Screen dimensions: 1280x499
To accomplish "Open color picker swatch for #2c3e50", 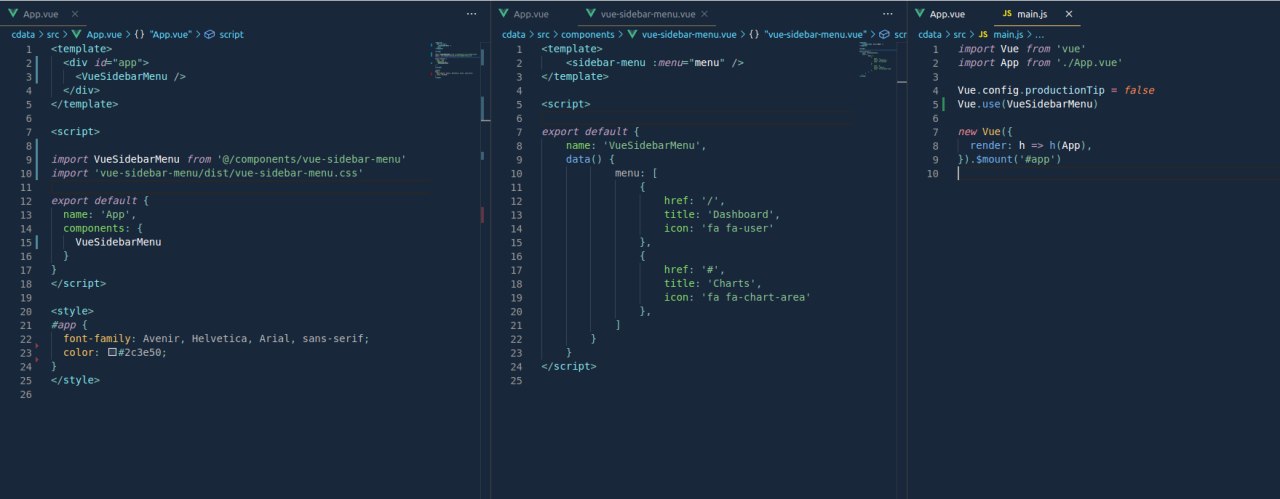I will tap(113, 352).
